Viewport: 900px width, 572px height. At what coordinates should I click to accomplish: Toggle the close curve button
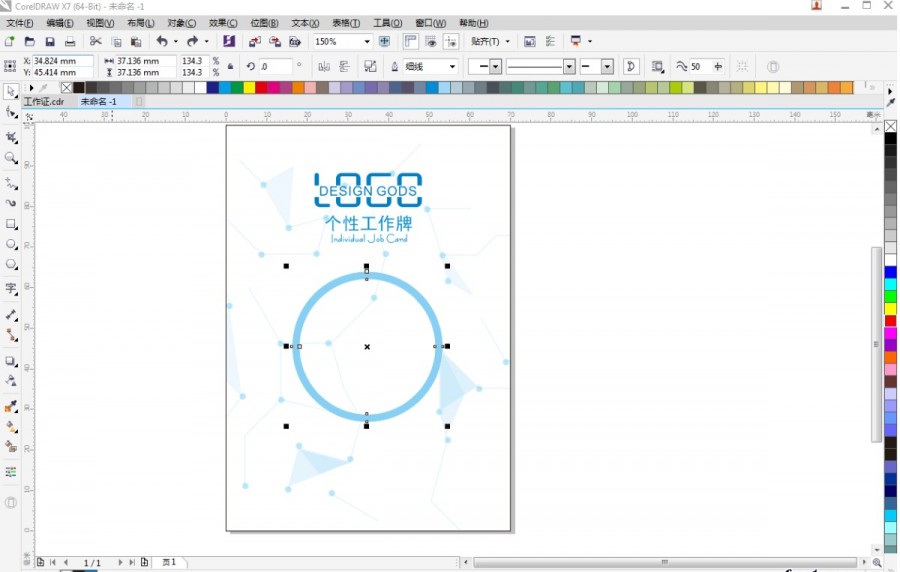[x=631, y=67]
